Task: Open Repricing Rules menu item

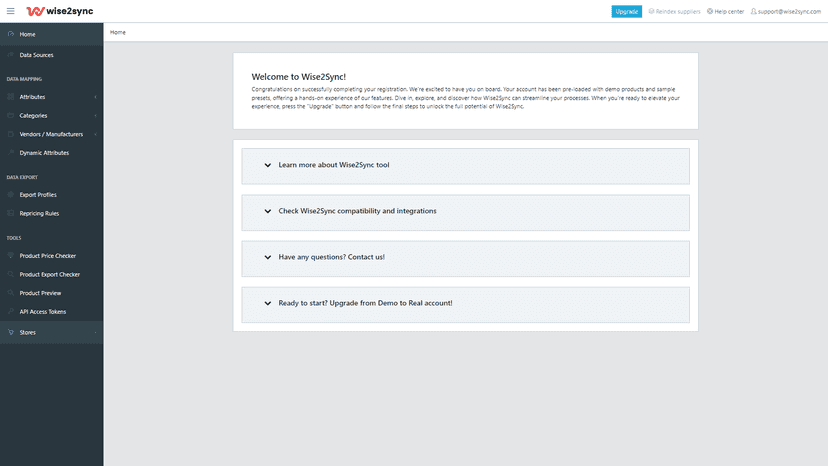Action: click(x=51, y=213)
